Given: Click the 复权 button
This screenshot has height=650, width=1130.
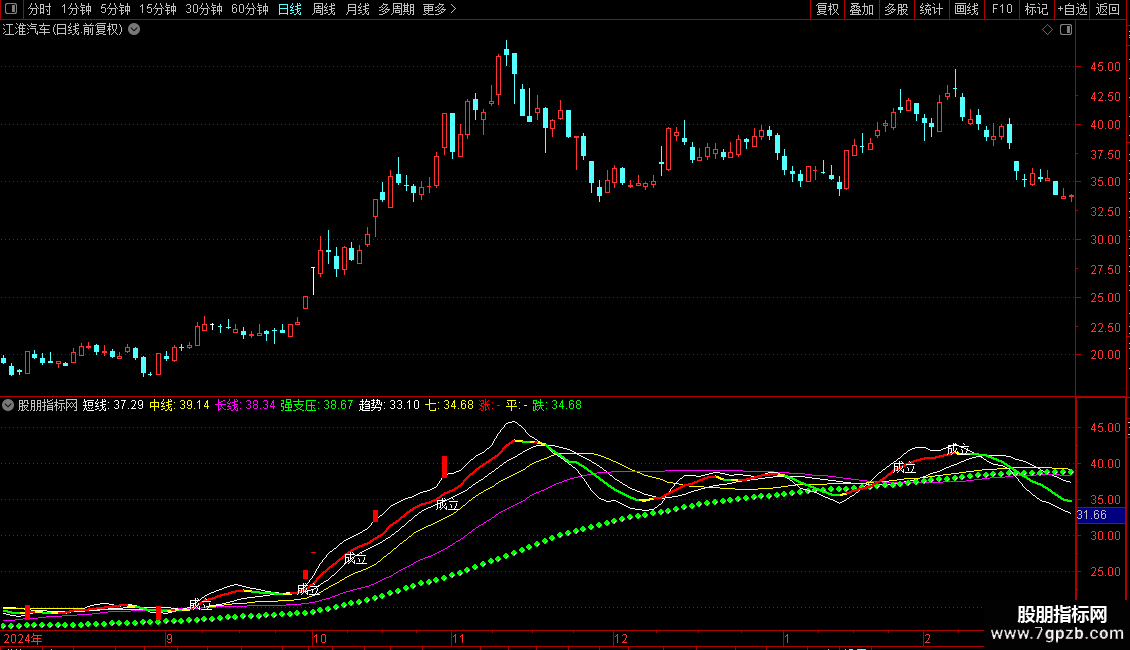Looking at the screenshot, I should [827, 9].
